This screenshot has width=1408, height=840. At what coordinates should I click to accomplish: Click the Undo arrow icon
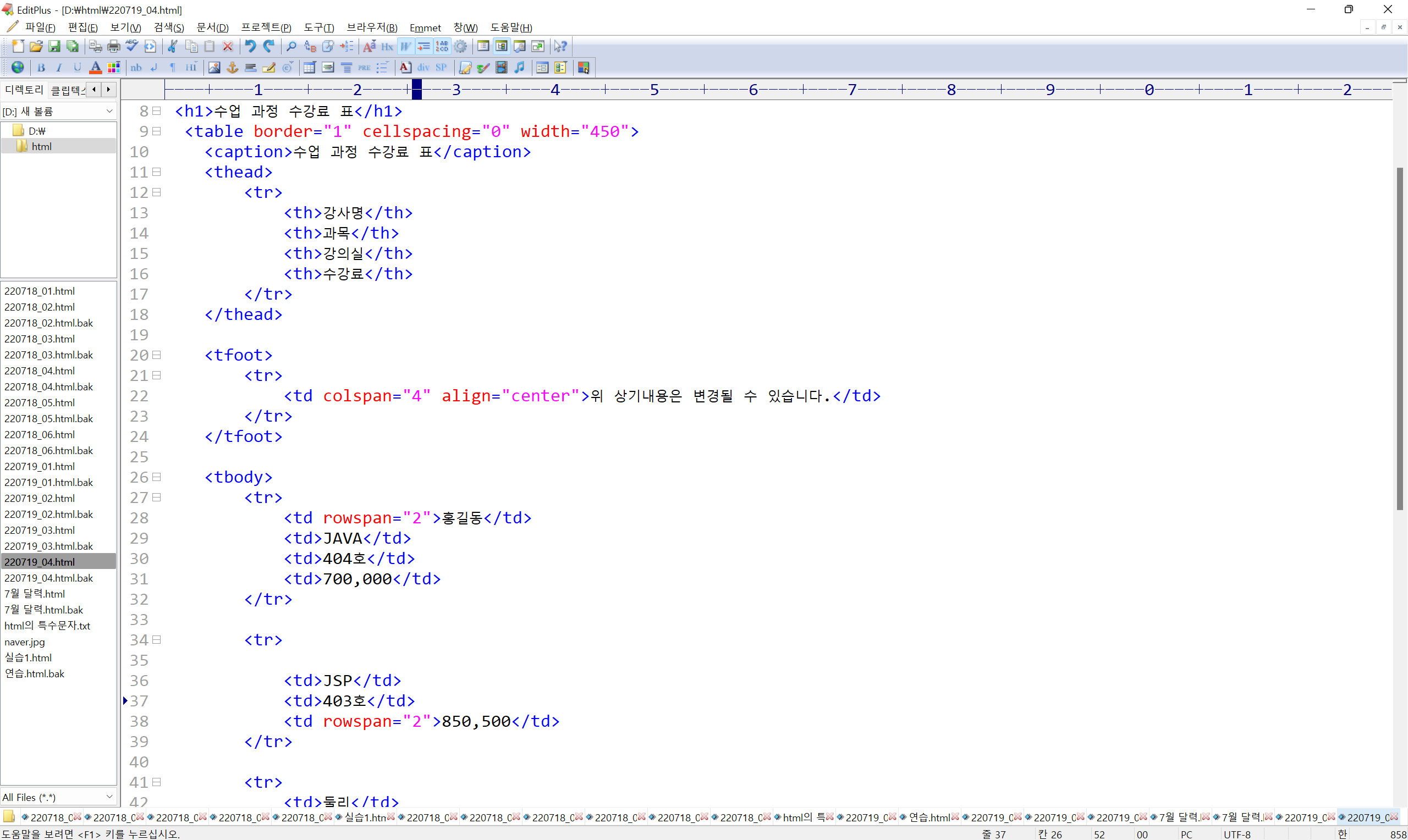pos(250,46)
